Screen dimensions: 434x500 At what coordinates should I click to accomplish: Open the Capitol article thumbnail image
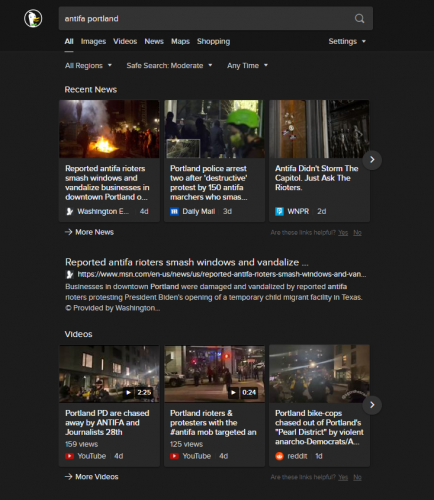(x=319, y=129)
